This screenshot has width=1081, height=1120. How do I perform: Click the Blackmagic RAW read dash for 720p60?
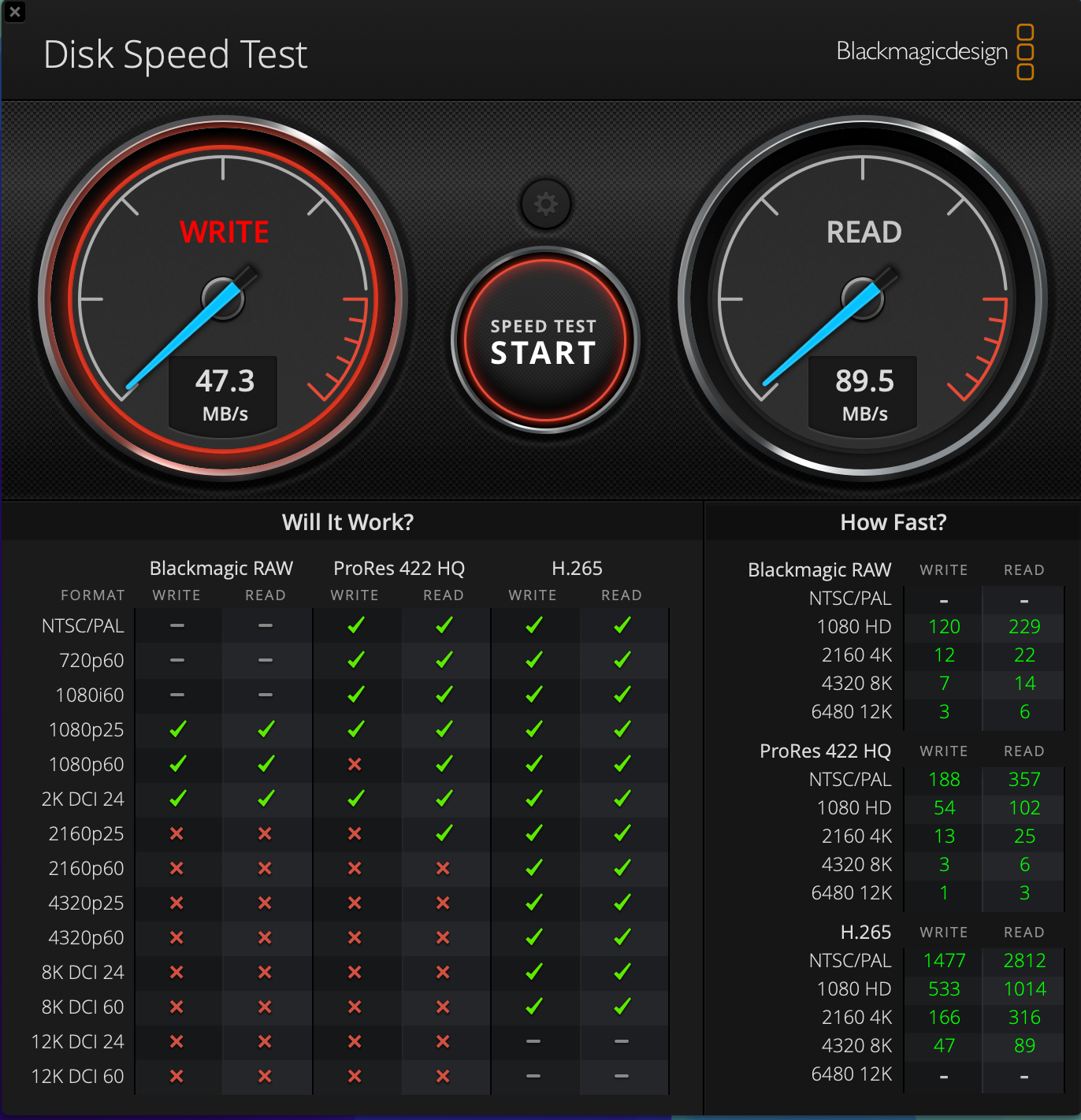266,660
